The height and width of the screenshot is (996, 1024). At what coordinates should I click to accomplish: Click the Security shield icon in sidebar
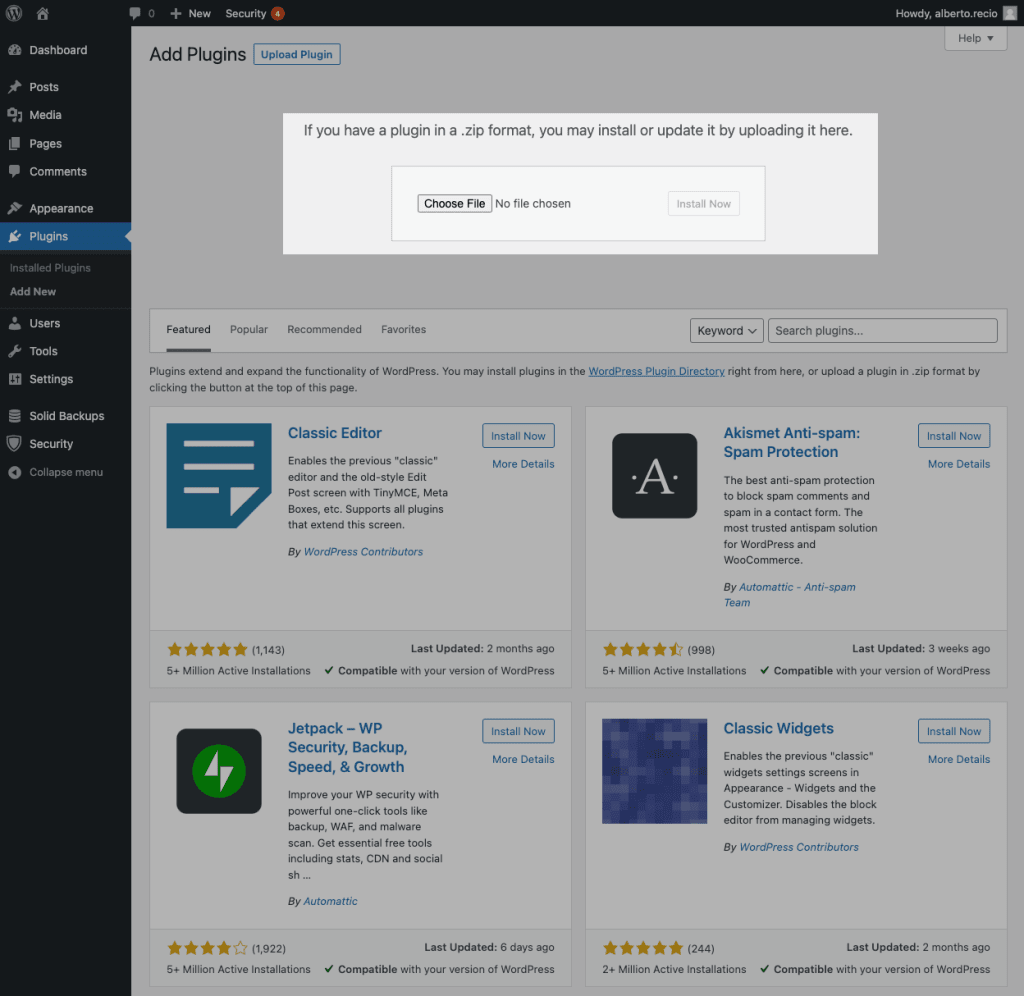[x=14, y=443]
